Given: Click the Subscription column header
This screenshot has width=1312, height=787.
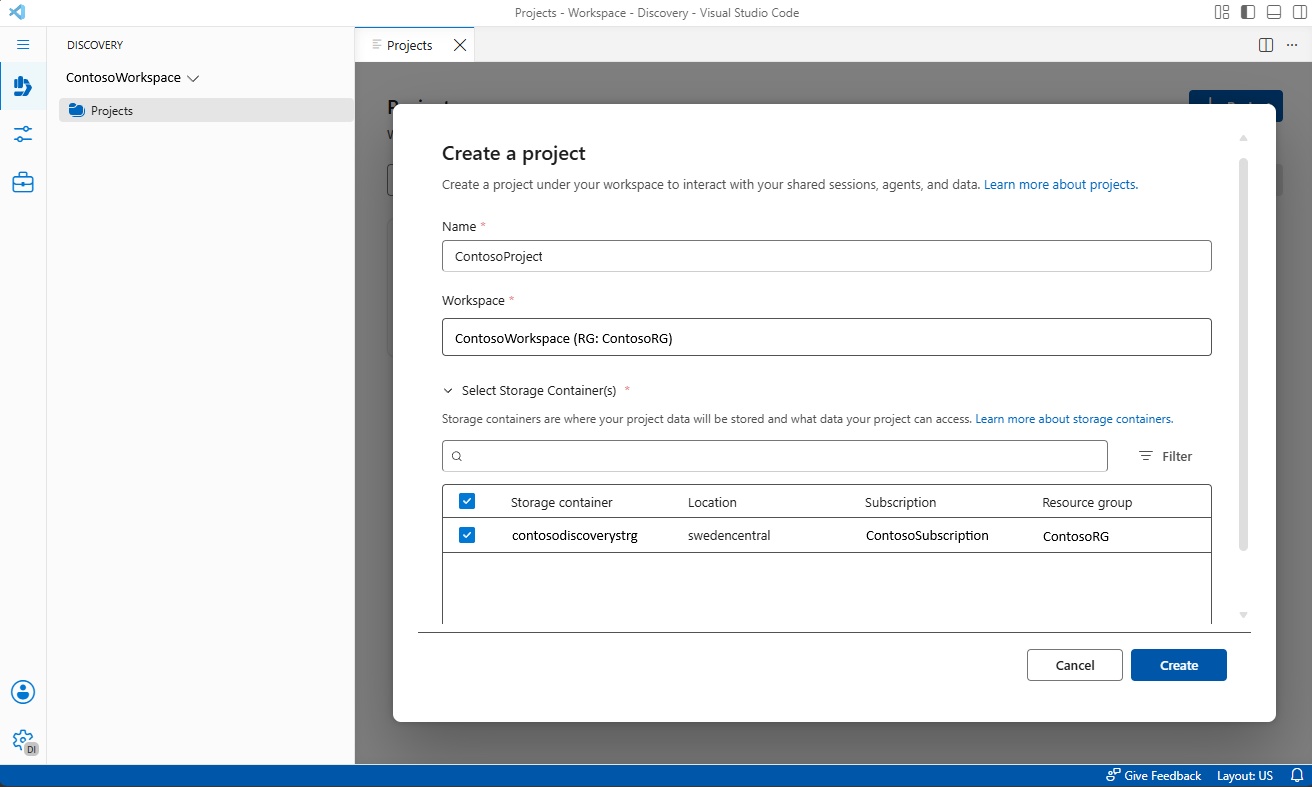Looking at the screenshot, I should pyautogui.click(x=901, y=502).
